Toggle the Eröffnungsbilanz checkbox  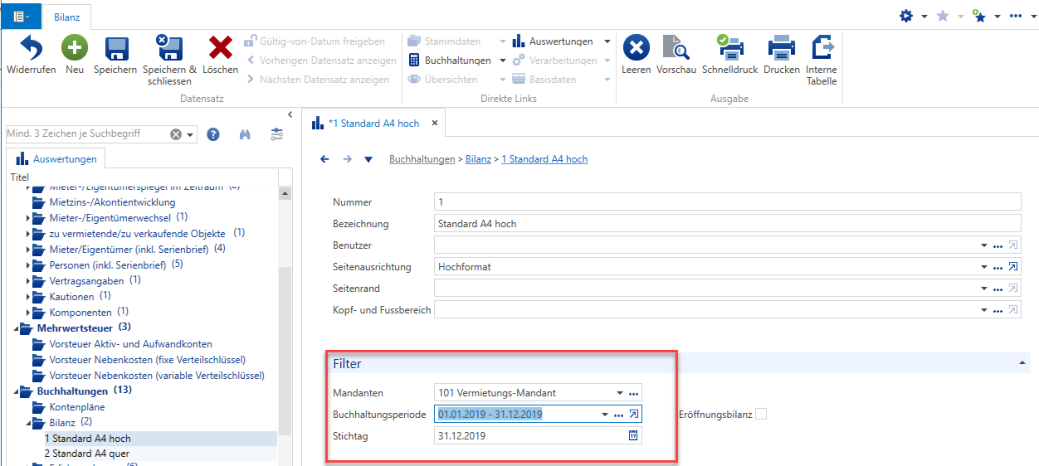(x=761, y=414)
